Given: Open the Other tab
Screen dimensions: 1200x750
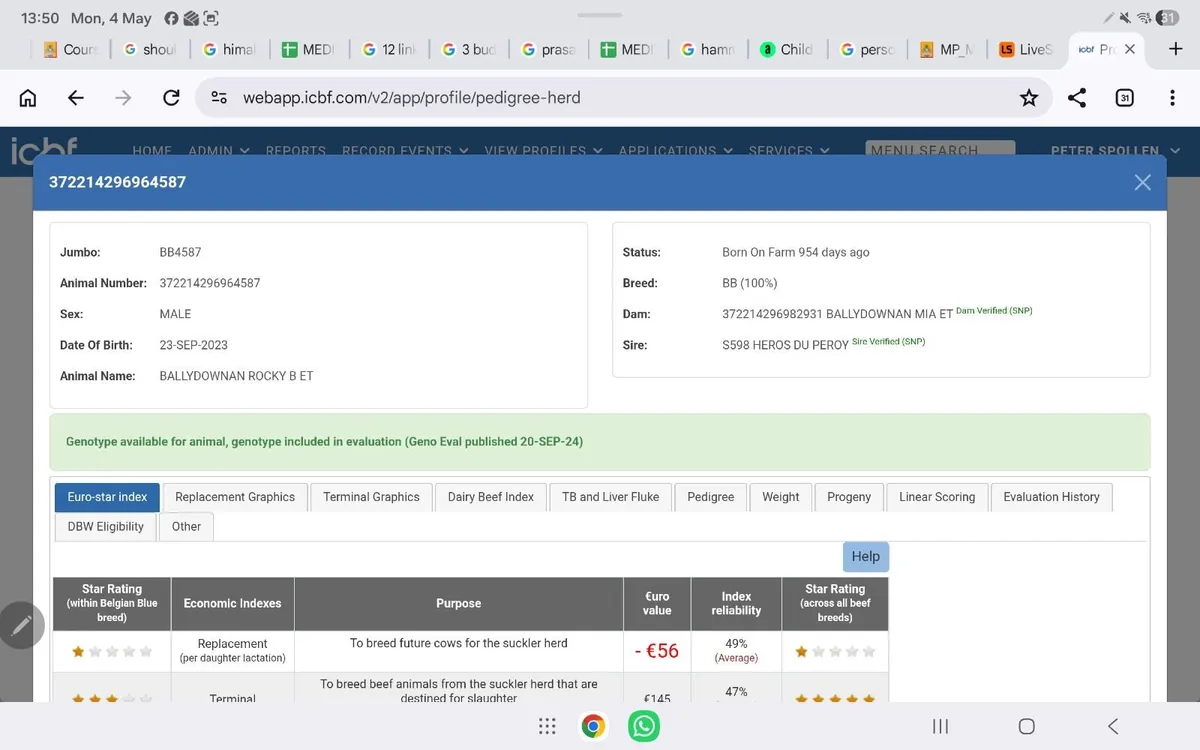Looking at the screenshot, I should 186,526.
